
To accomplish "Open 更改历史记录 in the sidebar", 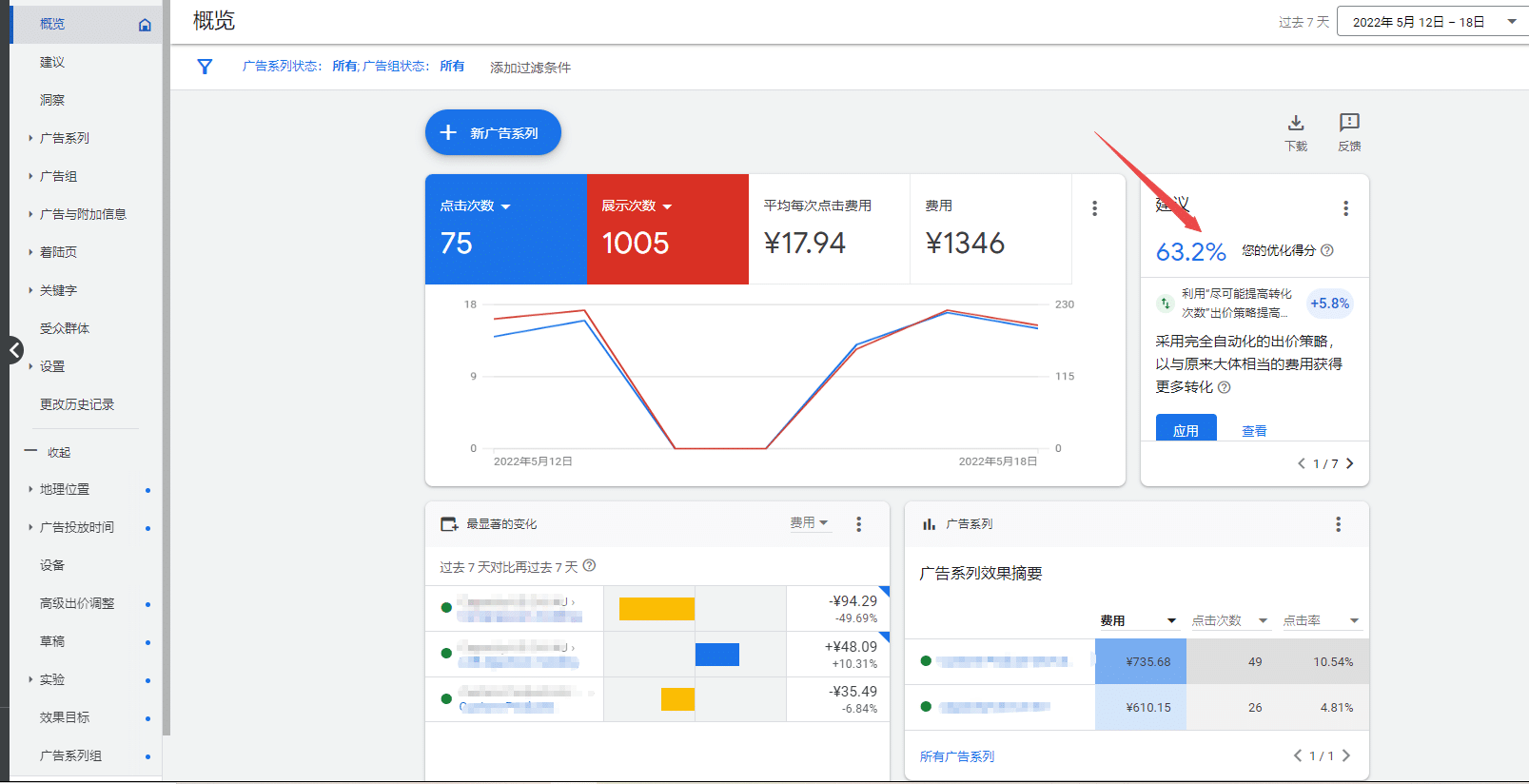I will point(77,404).
